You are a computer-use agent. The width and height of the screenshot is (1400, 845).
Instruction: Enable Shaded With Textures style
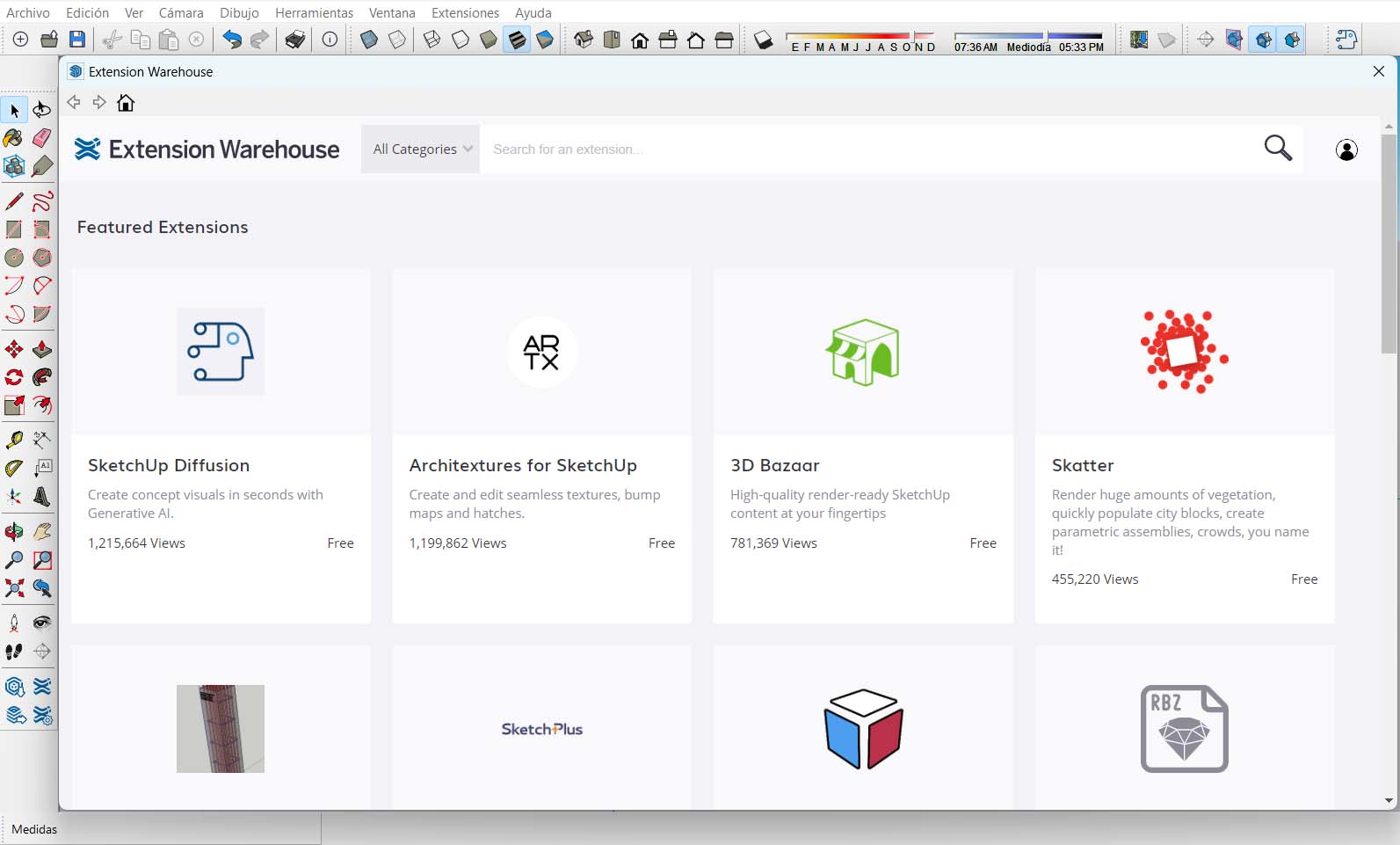tap(516, 40)
